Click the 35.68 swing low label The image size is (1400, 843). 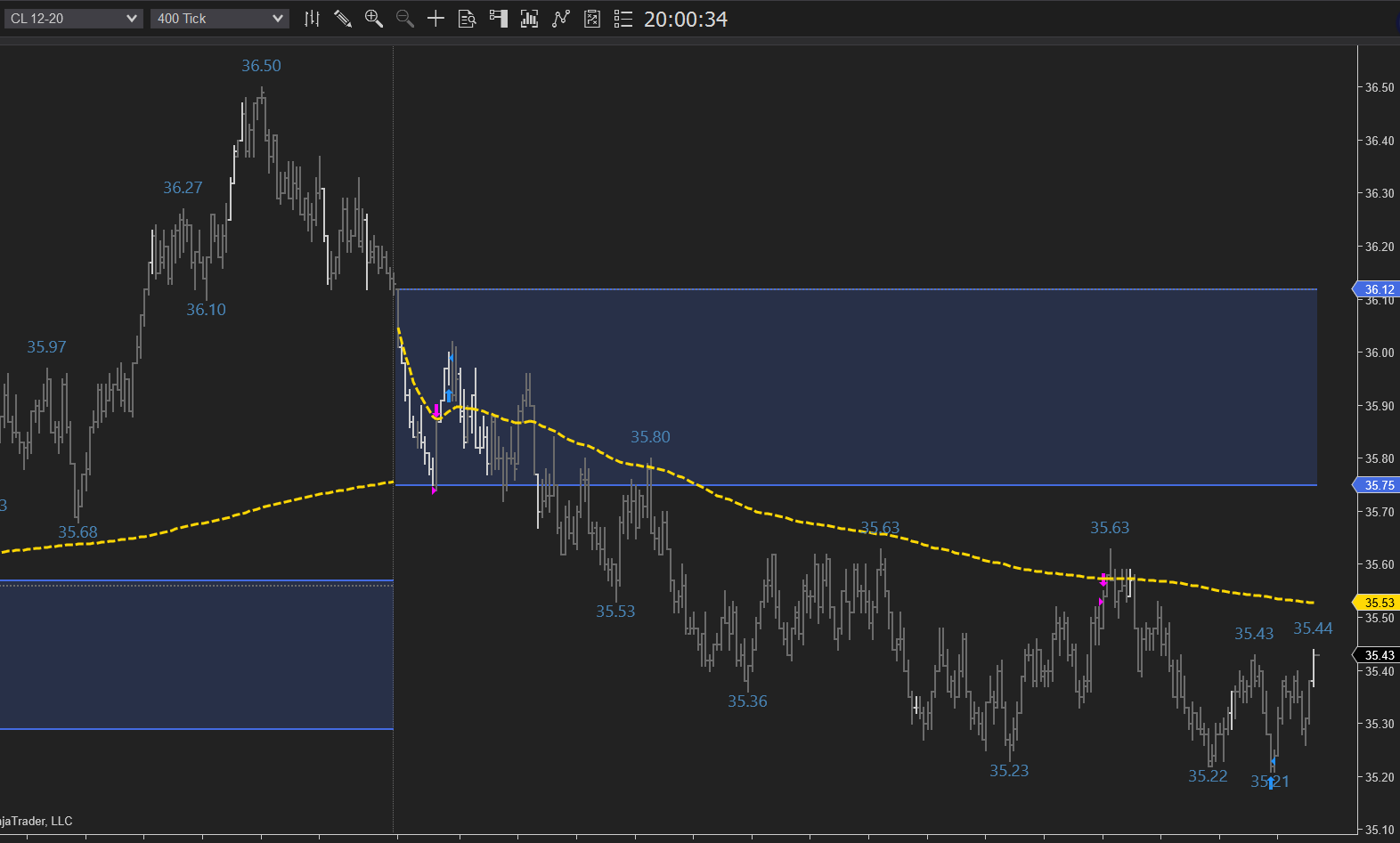tap(77, 532)
